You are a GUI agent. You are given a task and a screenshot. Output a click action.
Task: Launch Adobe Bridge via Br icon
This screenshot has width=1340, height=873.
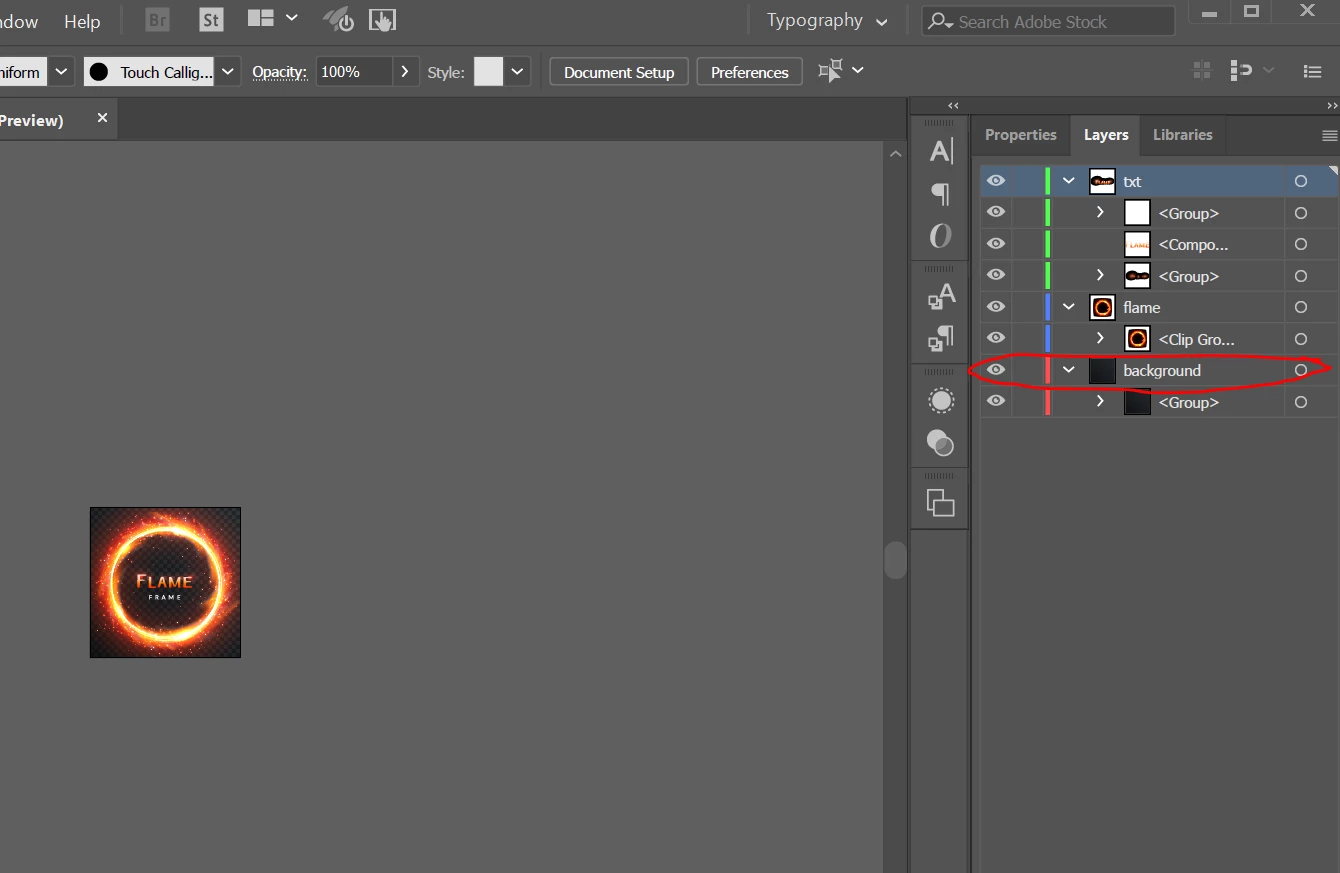tap(157, 19)
